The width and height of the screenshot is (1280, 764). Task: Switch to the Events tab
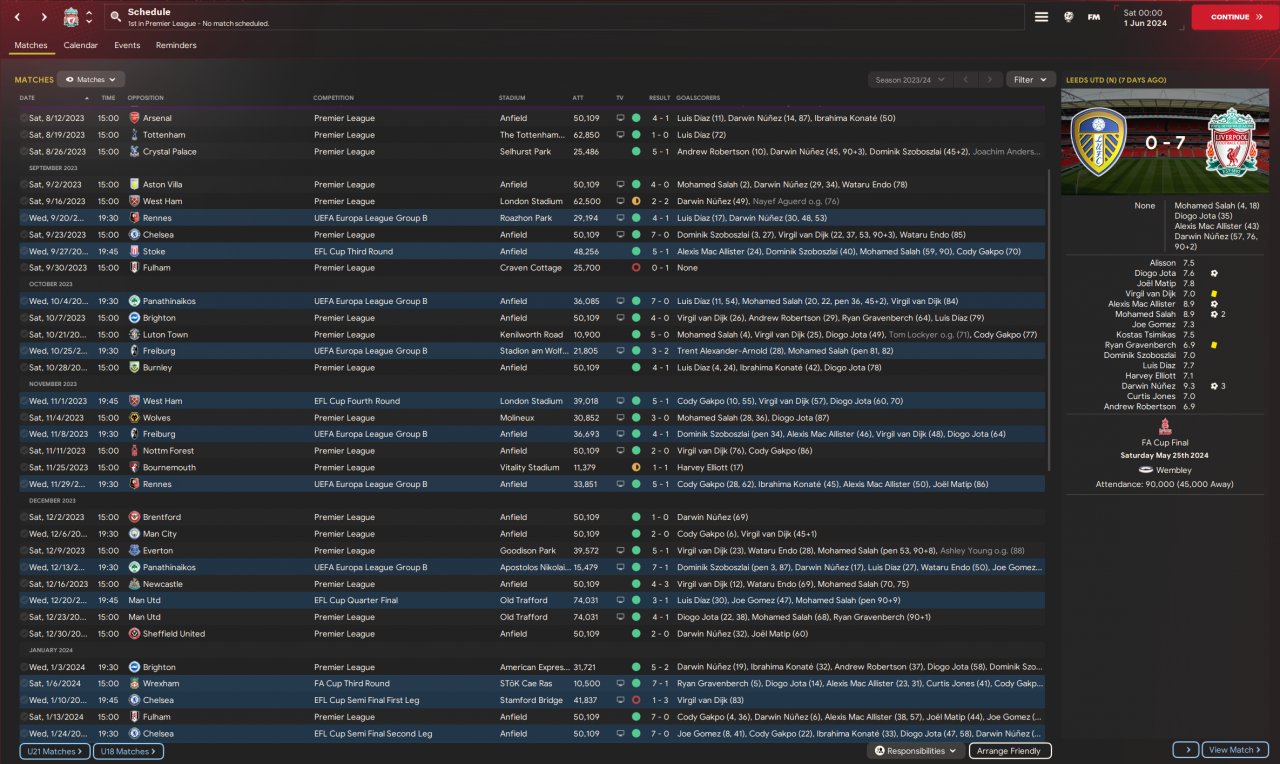pos(127,45)
